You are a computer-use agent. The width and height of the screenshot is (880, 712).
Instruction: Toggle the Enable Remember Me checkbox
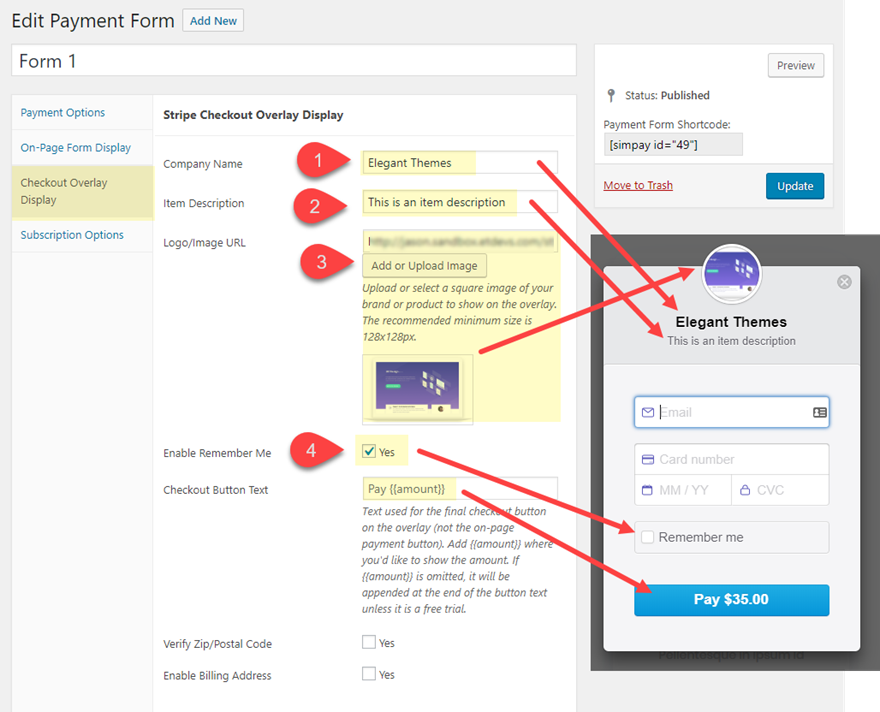pyautogui.click(x=369, y=451)
